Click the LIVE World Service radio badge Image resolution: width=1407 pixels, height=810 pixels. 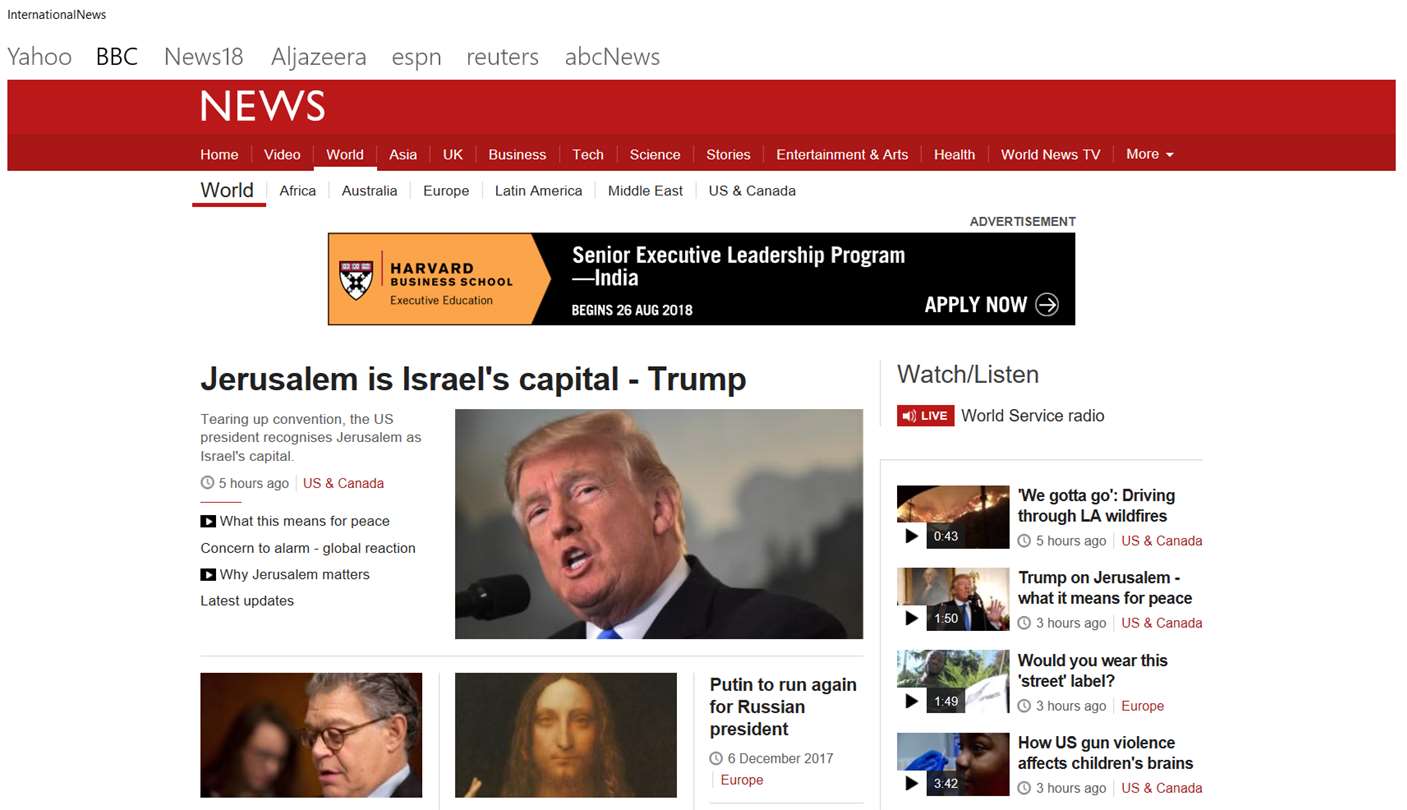tap(925, 416)
